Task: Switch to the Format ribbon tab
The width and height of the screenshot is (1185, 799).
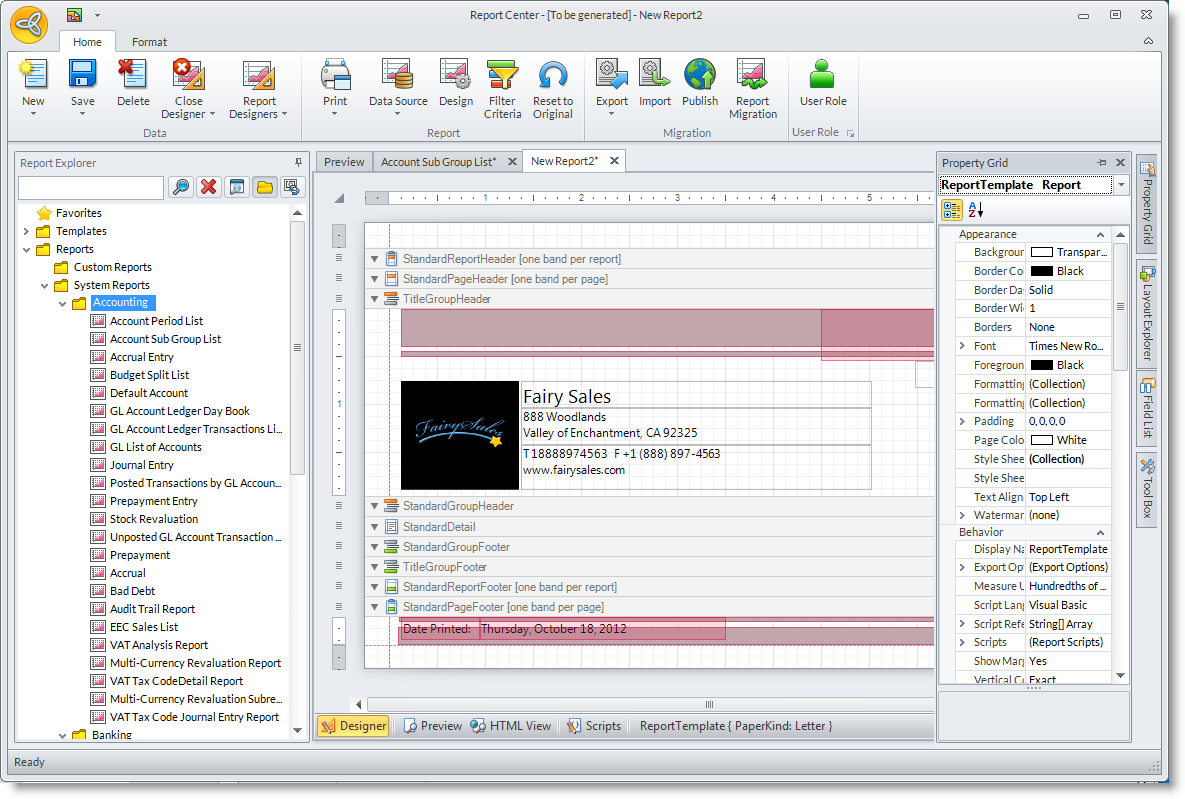Action: pyautogui.click(x=150, y=42)
